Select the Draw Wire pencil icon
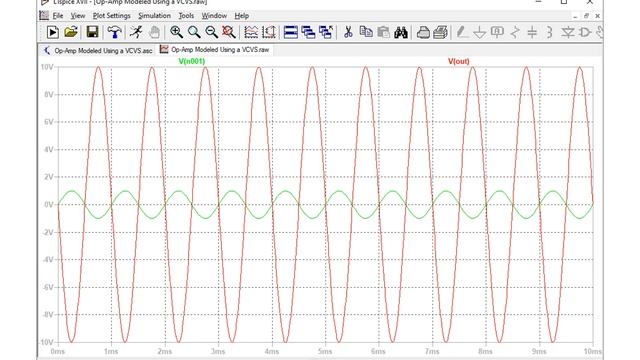Screen dimensions: 640x360 coord(462,32)
